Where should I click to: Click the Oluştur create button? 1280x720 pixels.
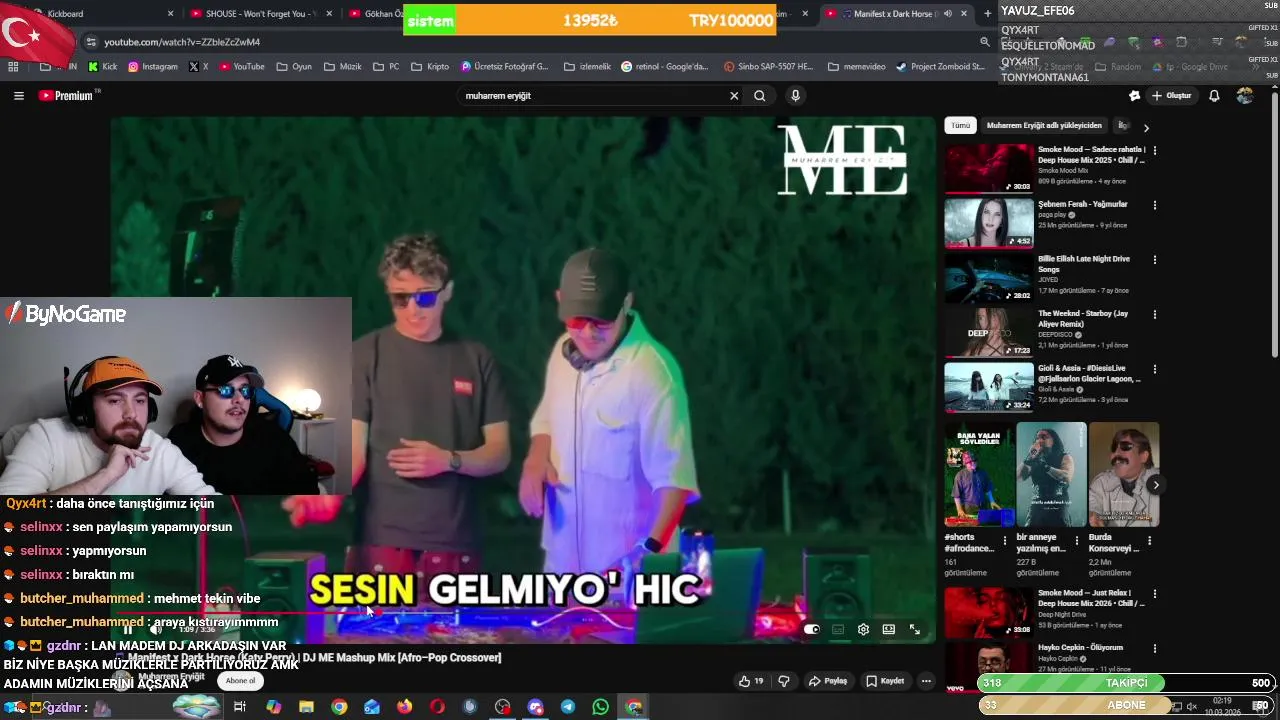point(1172,96)
